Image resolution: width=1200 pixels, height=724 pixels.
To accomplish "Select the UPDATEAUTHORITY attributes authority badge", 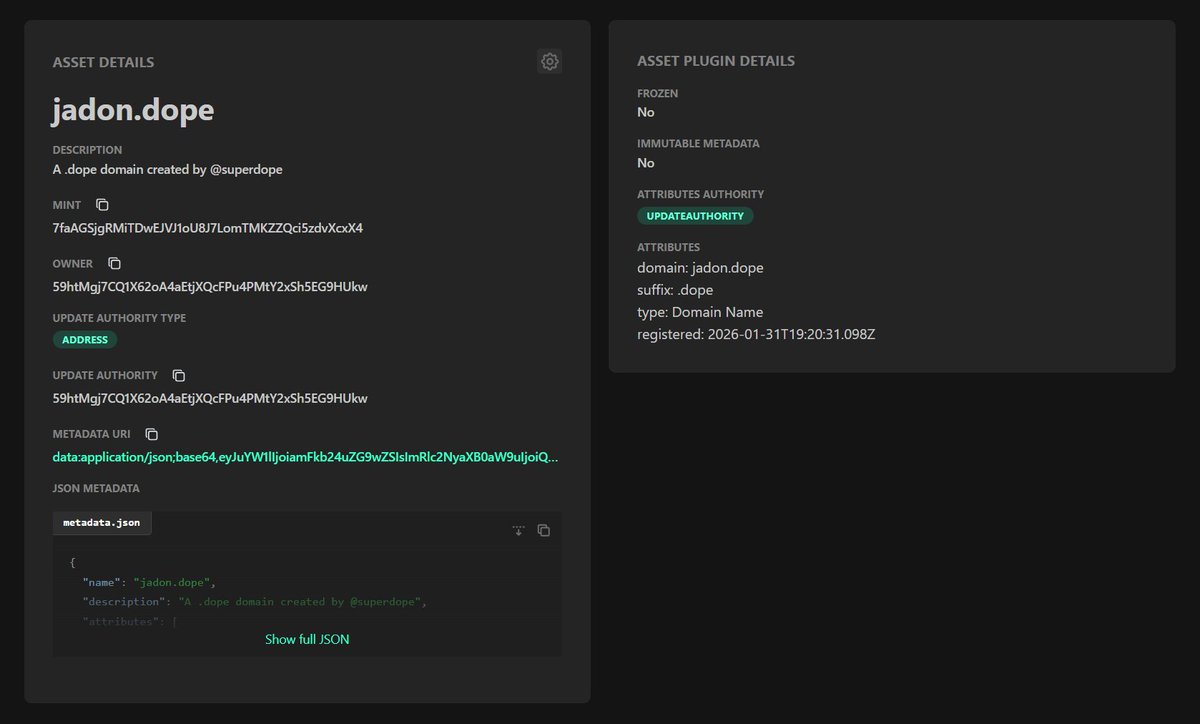I will click(x=694, y=215).
